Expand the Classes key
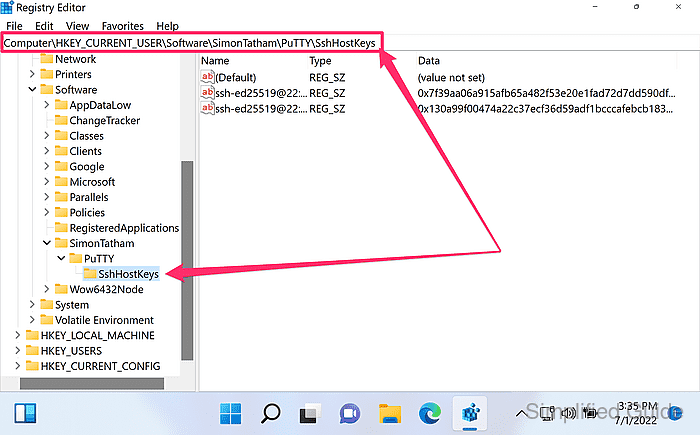Image resolution: width=700 pixels, height=435 pixels. click(47, 135)
